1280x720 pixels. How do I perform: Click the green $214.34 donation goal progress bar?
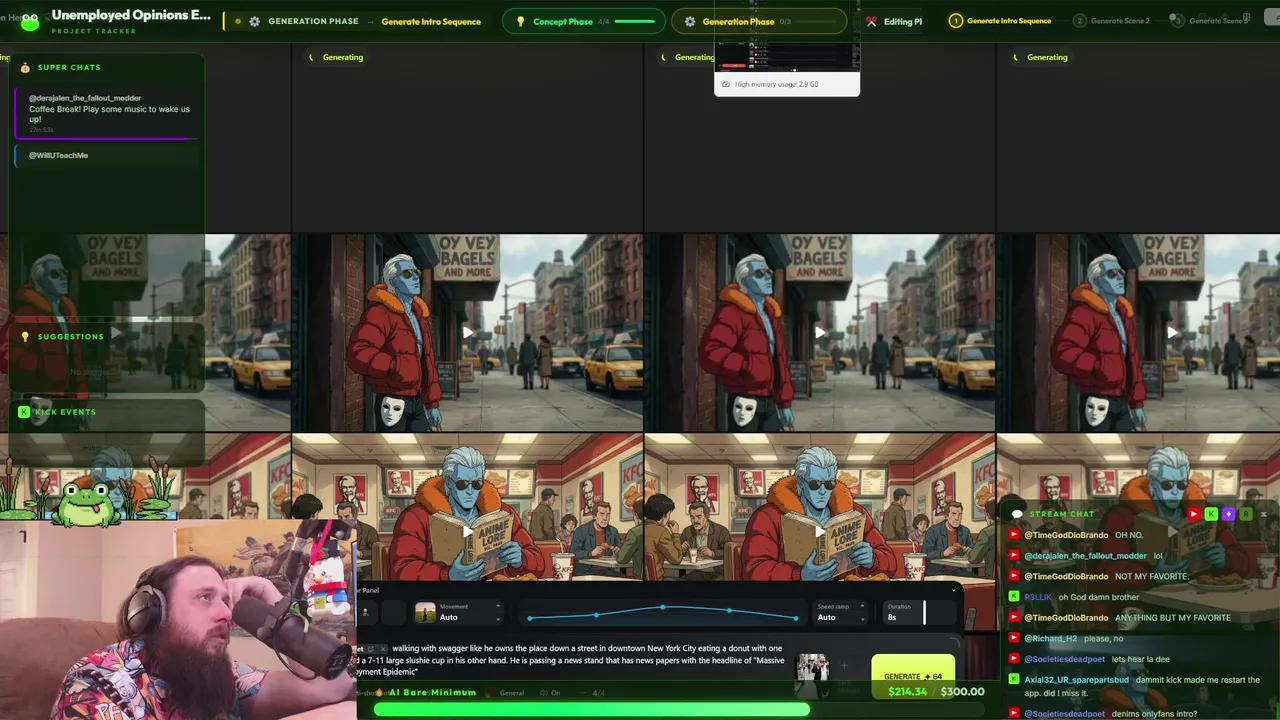(592, 710)
